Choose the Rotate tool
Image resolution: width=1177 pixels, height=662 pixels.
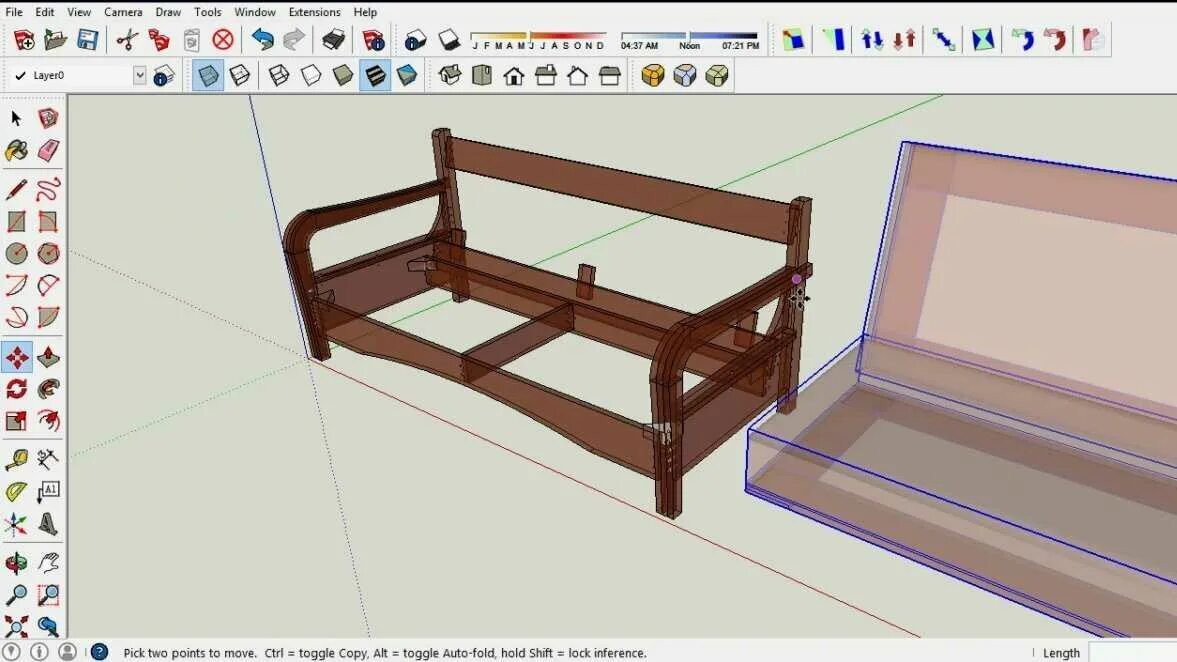pos(17,389)
